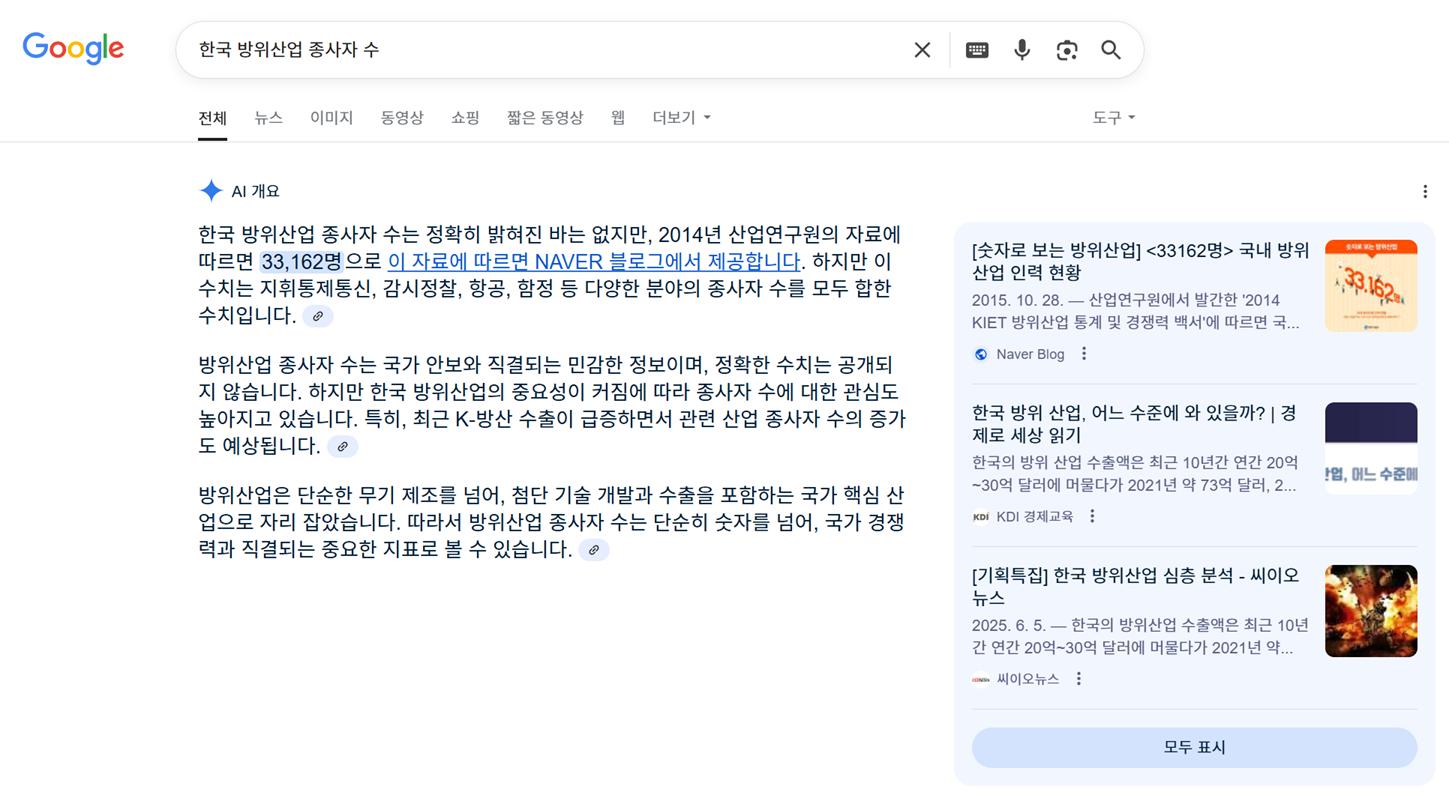The width and height of the screenshot is (1449, 795).
Task: Open the 쇼핑 tab
Action: click(x=465, y=118)
